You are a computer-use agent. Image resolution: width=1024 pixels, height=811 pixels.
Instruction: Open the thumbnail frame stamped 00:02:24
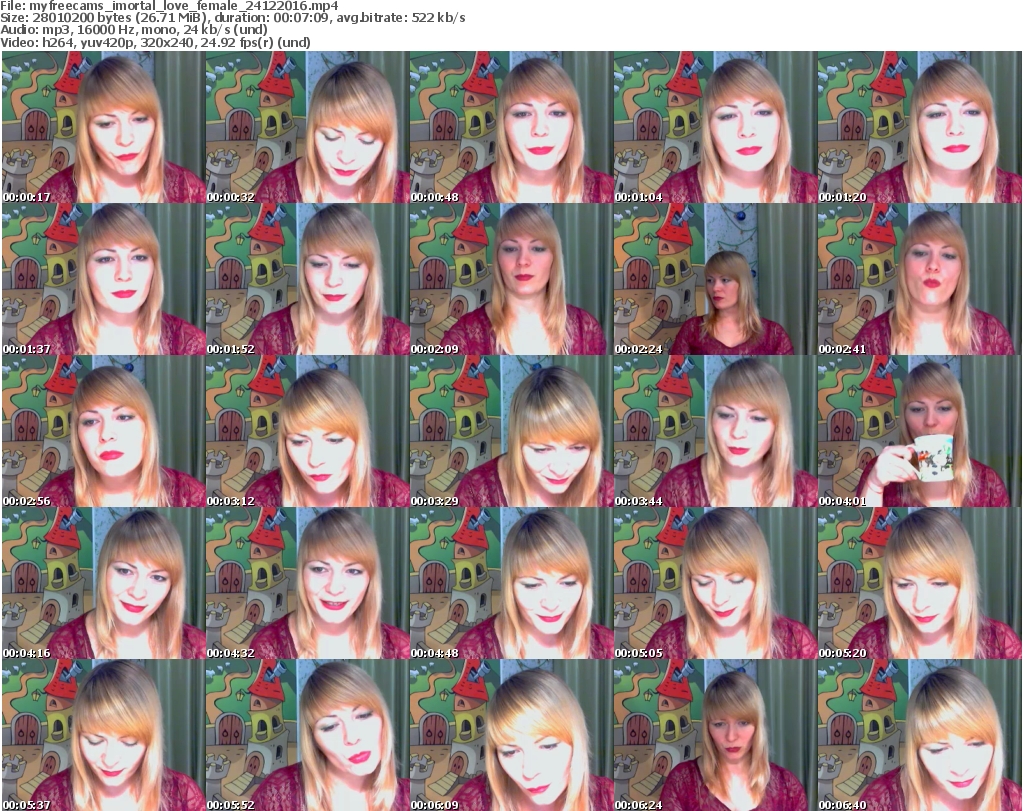(715, 279)
